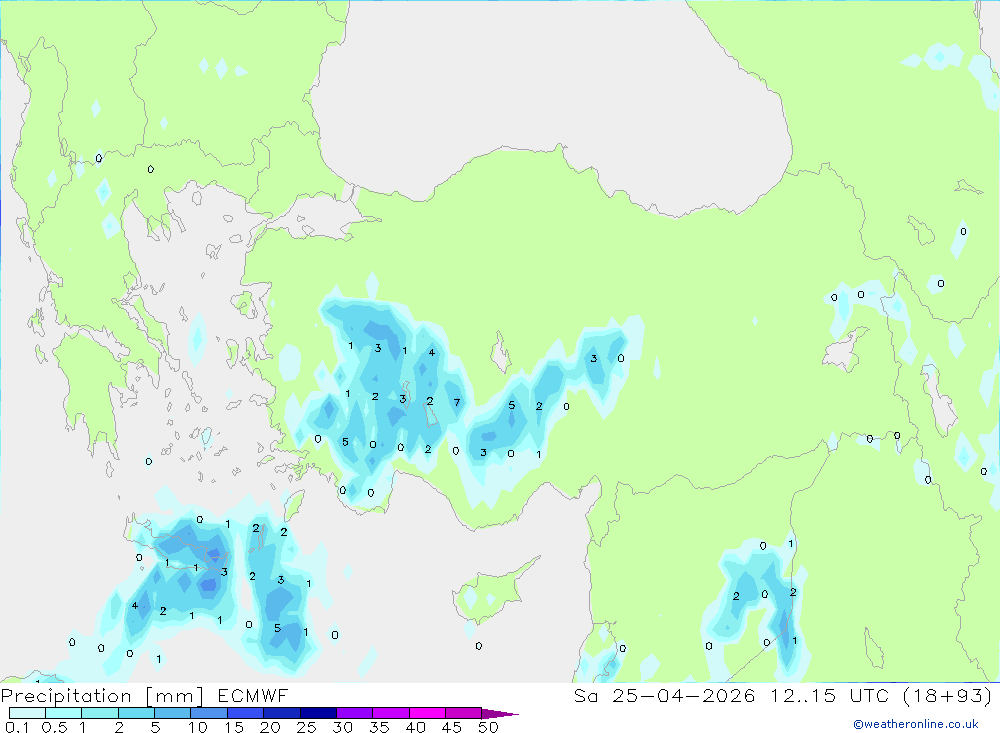This screenshot has width=1000, height=733.
Task: Open the weatheronline.co.uk copyright link
Action: click(x=916, y=724)
